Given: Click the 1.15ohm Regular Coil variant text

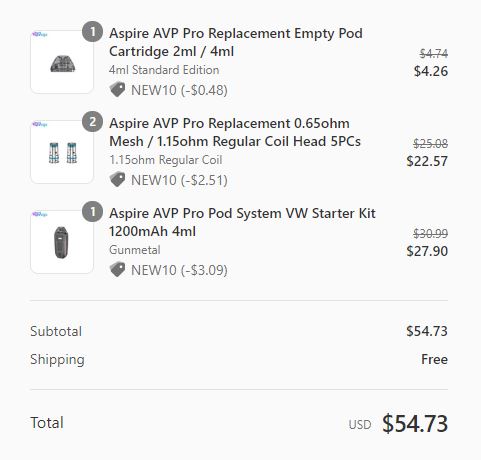Looking at the screenshot, I should [x=166, y=160].
